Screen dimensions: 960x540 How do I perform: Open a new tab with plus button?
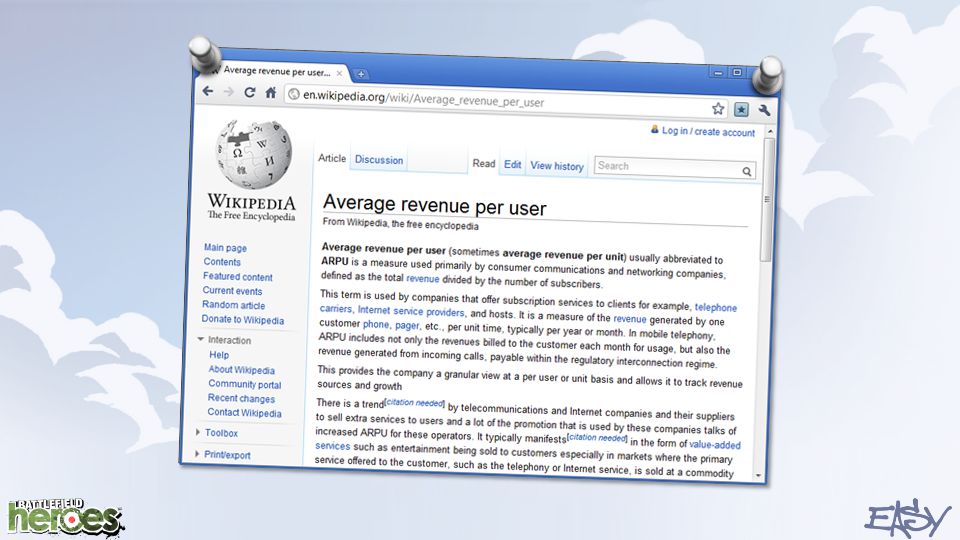361,74
